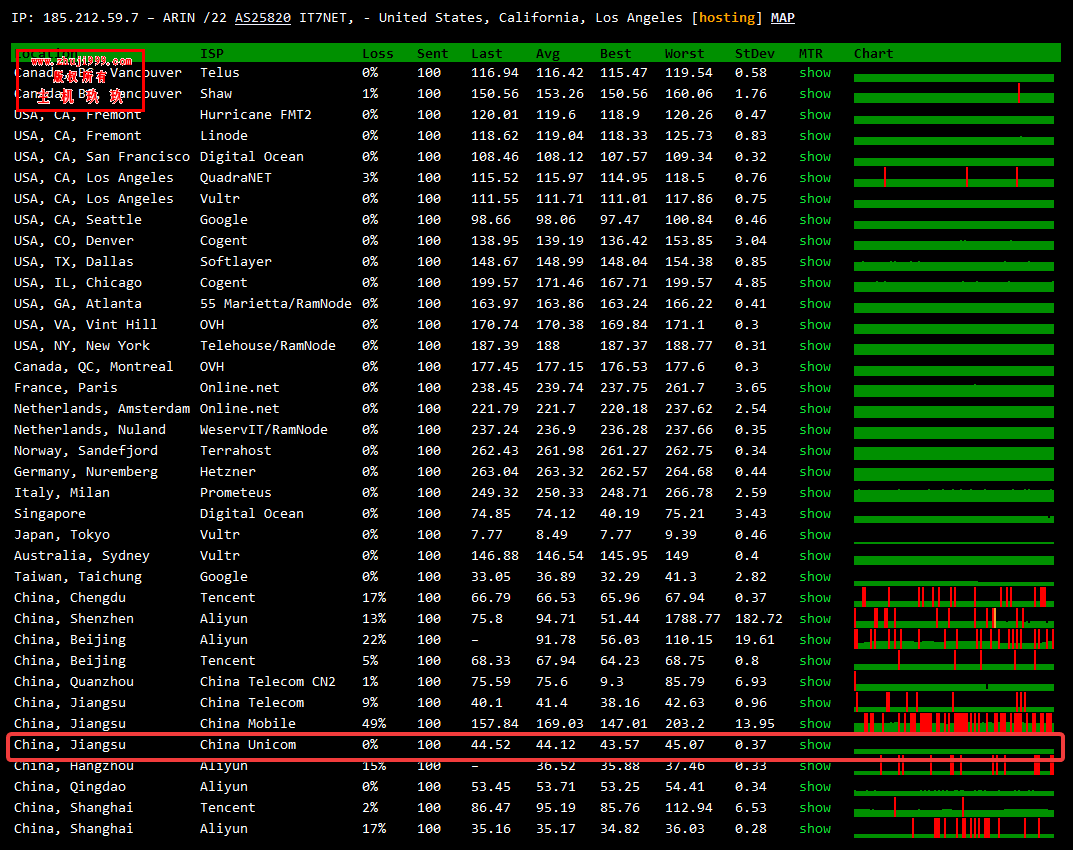Viewport: 1073px width, 850px height.
Task: Show MTR for Beijing Aliyun
Action: coord(815,639)
